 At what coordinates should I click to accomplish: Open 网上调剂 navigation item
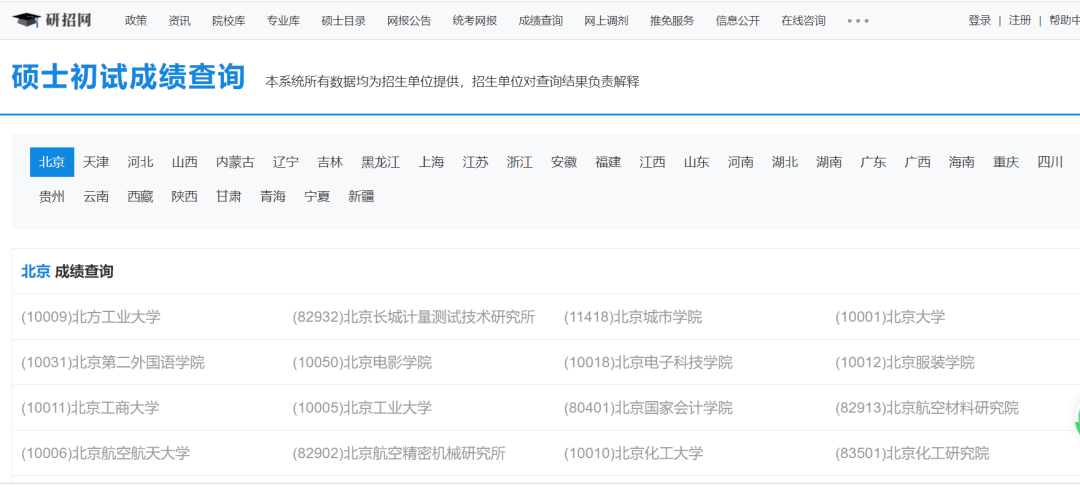[x=606, y=21]
